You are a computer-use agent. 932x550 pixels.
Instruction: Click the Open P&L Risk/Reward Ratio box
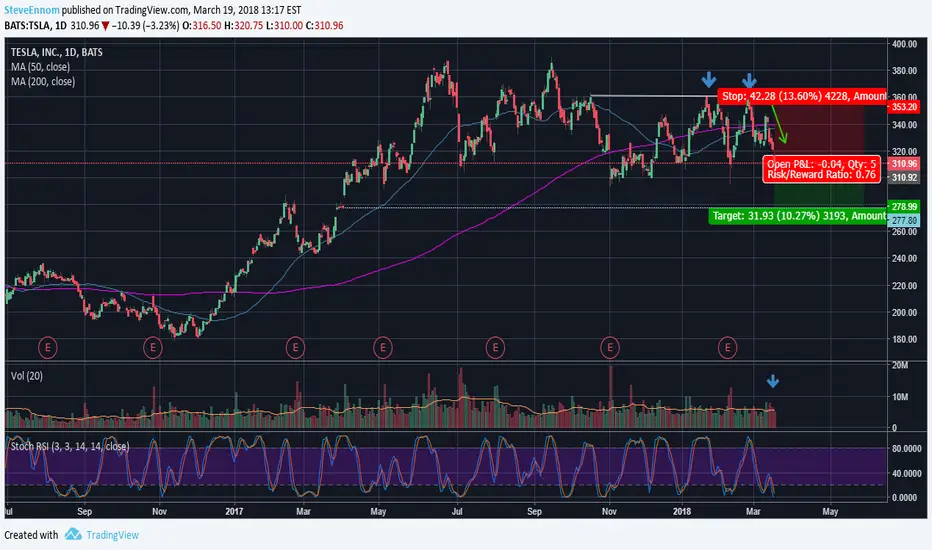pos(821,169)
